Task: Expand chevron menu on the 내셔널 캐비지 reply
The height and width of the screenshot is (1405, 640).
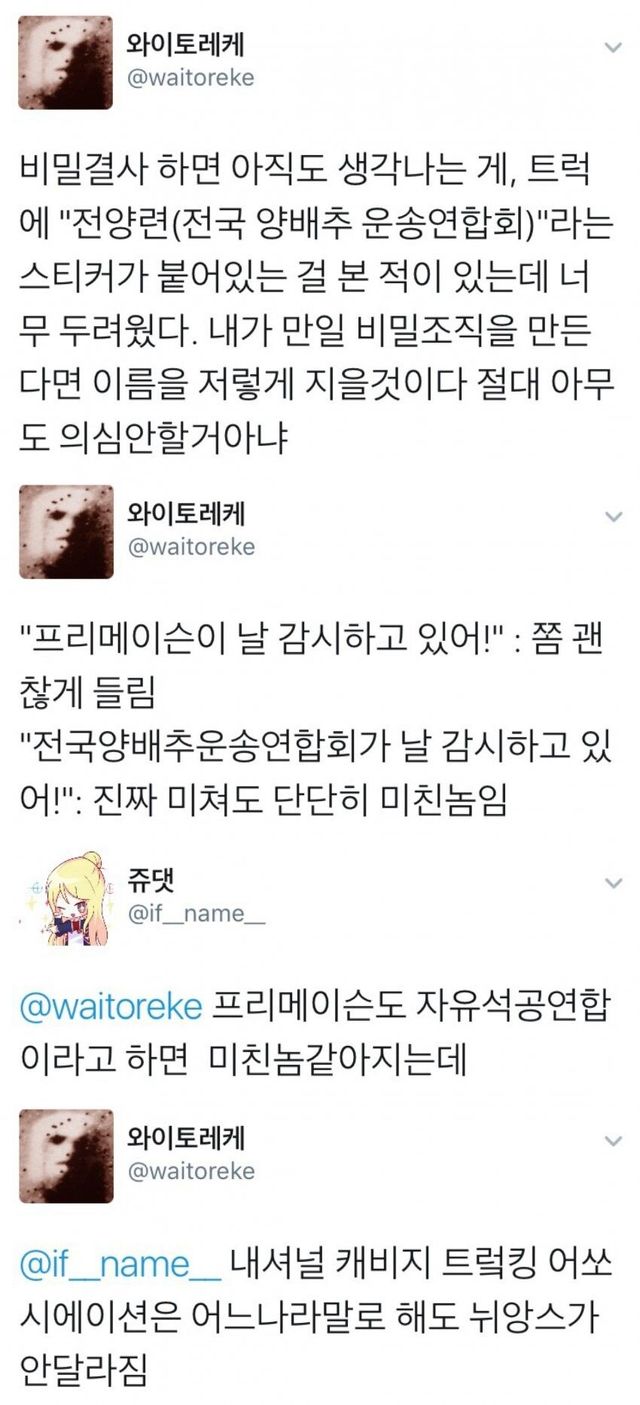Action: coord(614,1140)
